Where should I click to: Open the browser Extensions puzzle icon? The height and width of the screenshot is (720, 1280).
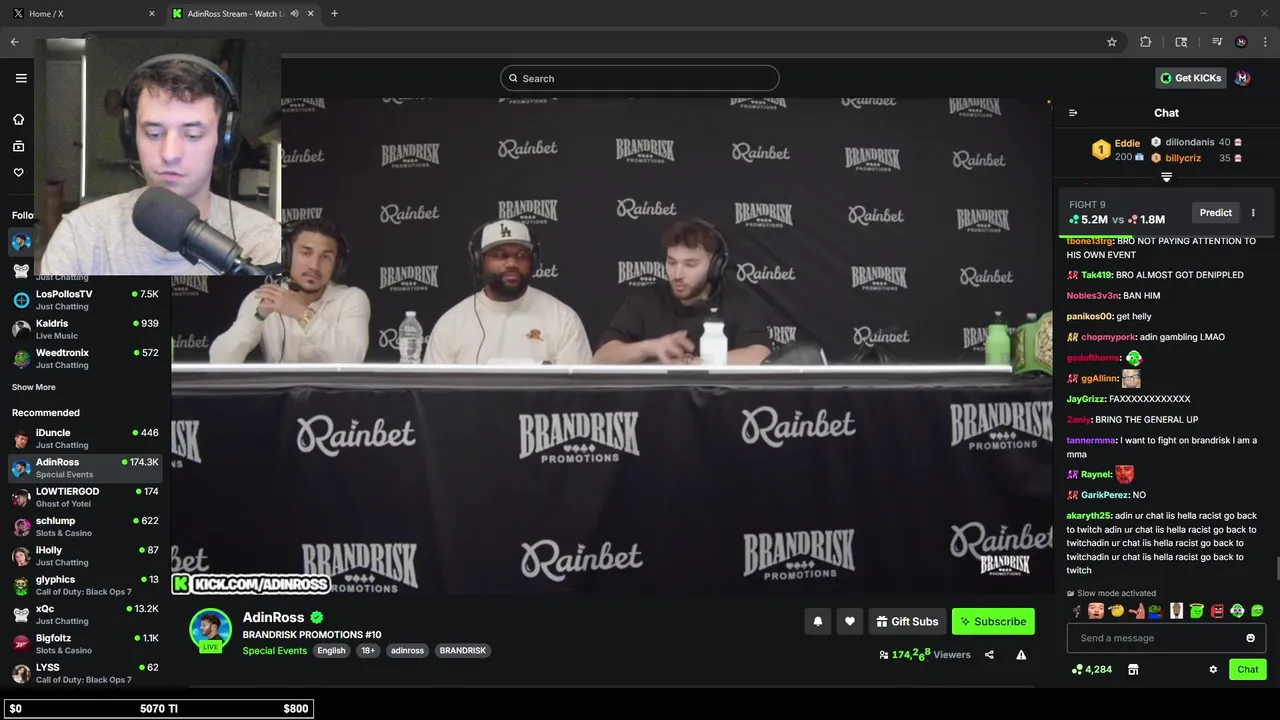tap(1145, 42)
